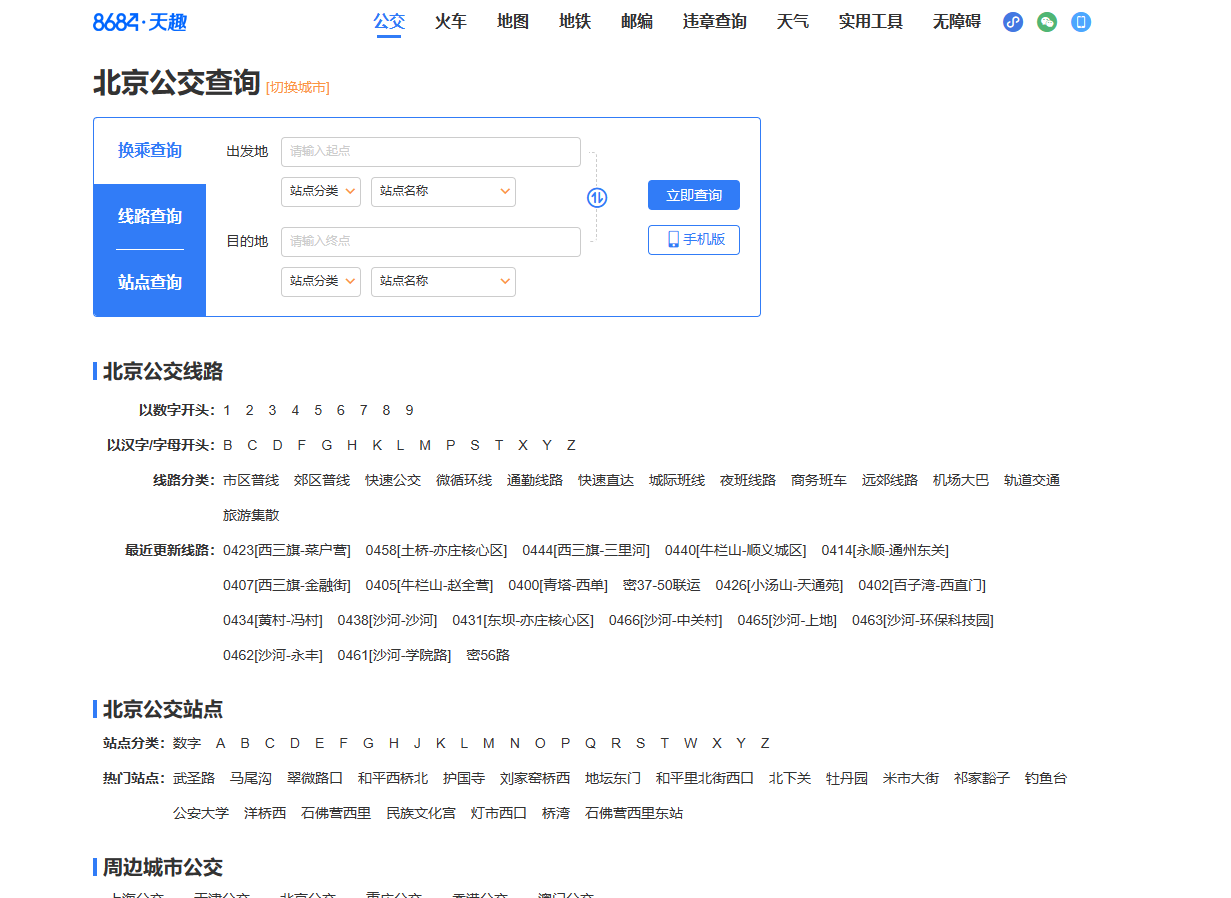Viewport: 1231px width, 898px height.
Task: Open the 城际班线 route category
Action: coord(677,480)
